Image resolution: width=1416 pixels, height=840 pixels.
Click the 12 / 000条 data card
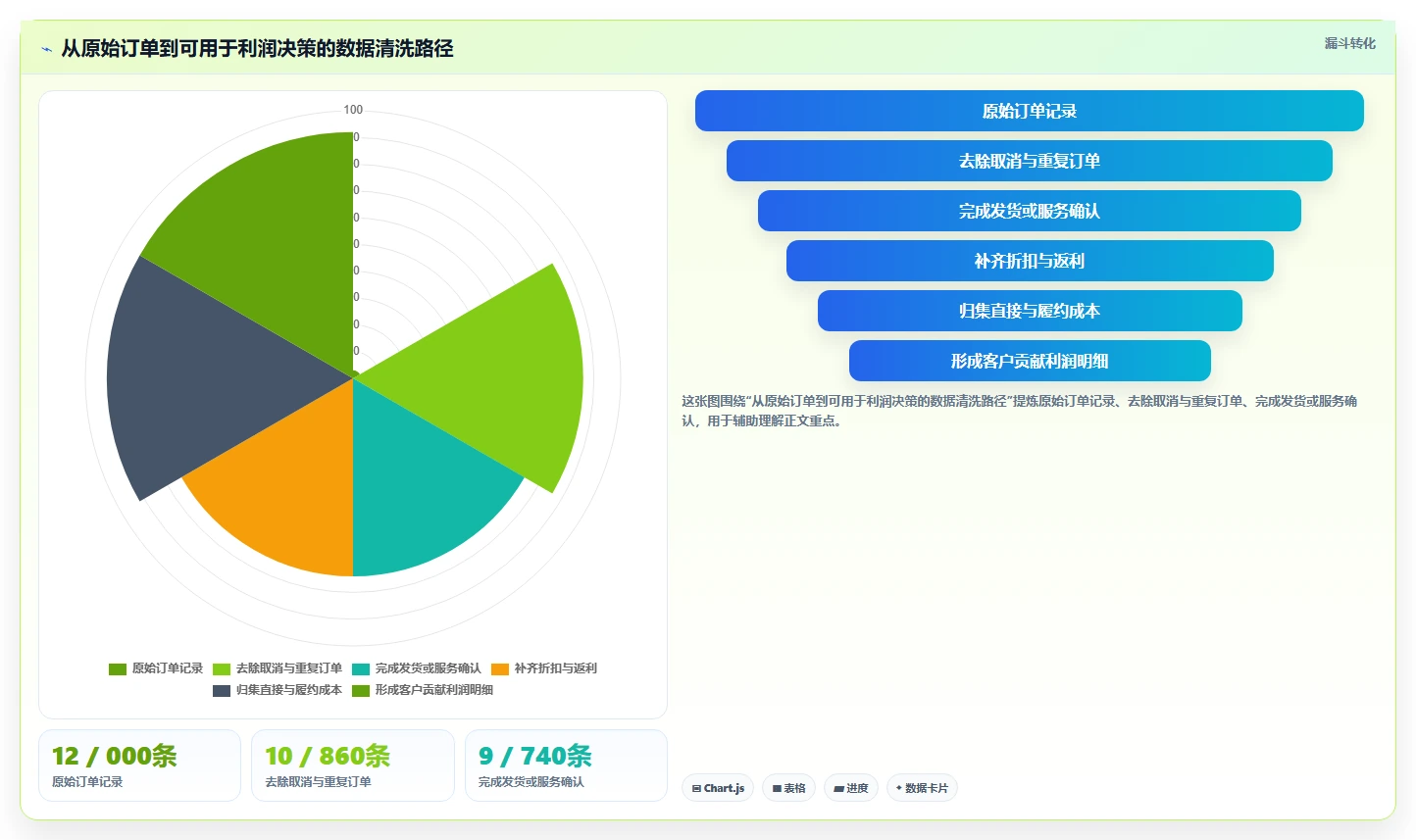139,766
